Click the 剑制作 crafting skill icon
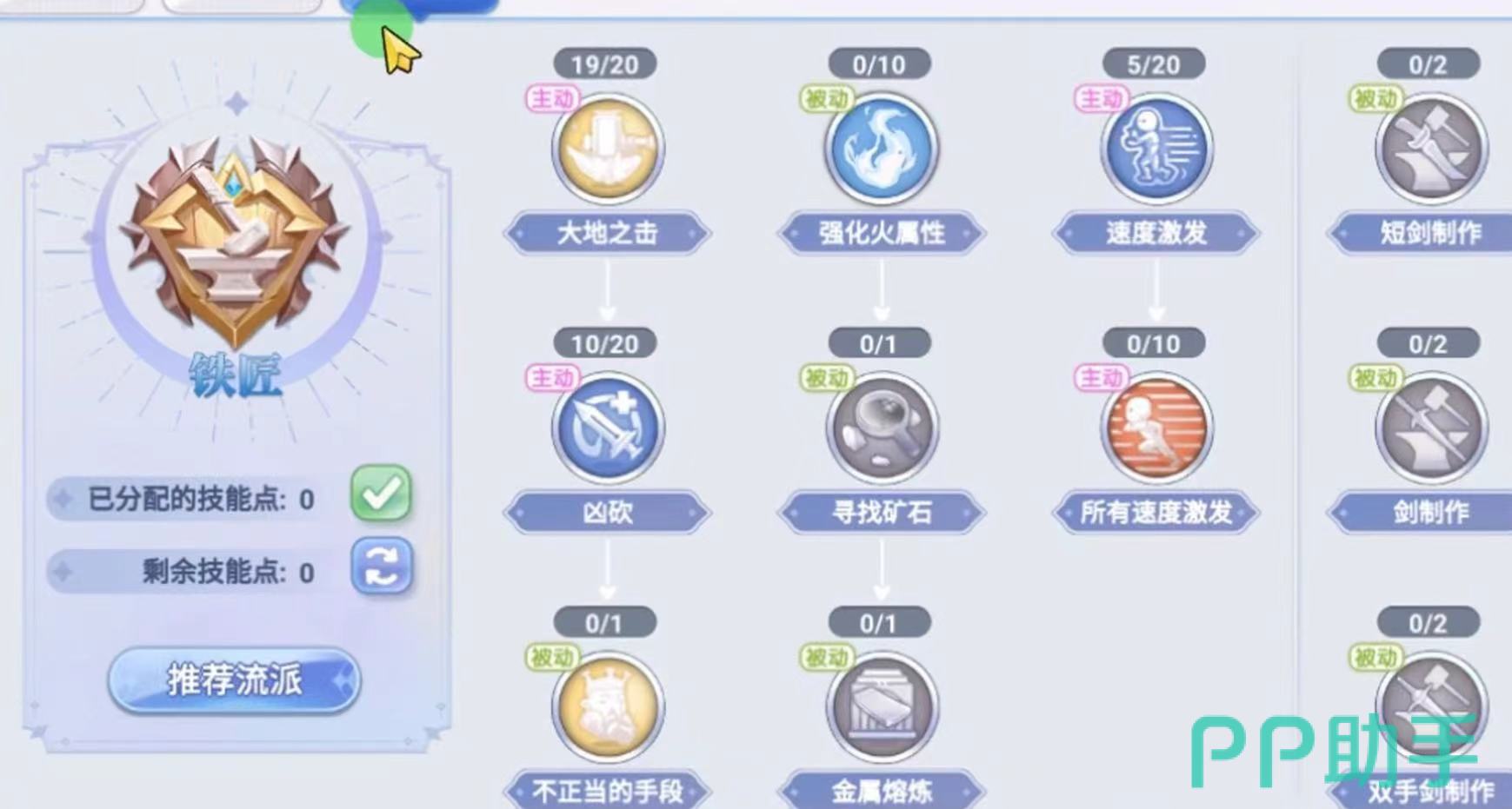Image resolution: width=1512 pixels, height=809 pixels. click(x=1430, y=428)
